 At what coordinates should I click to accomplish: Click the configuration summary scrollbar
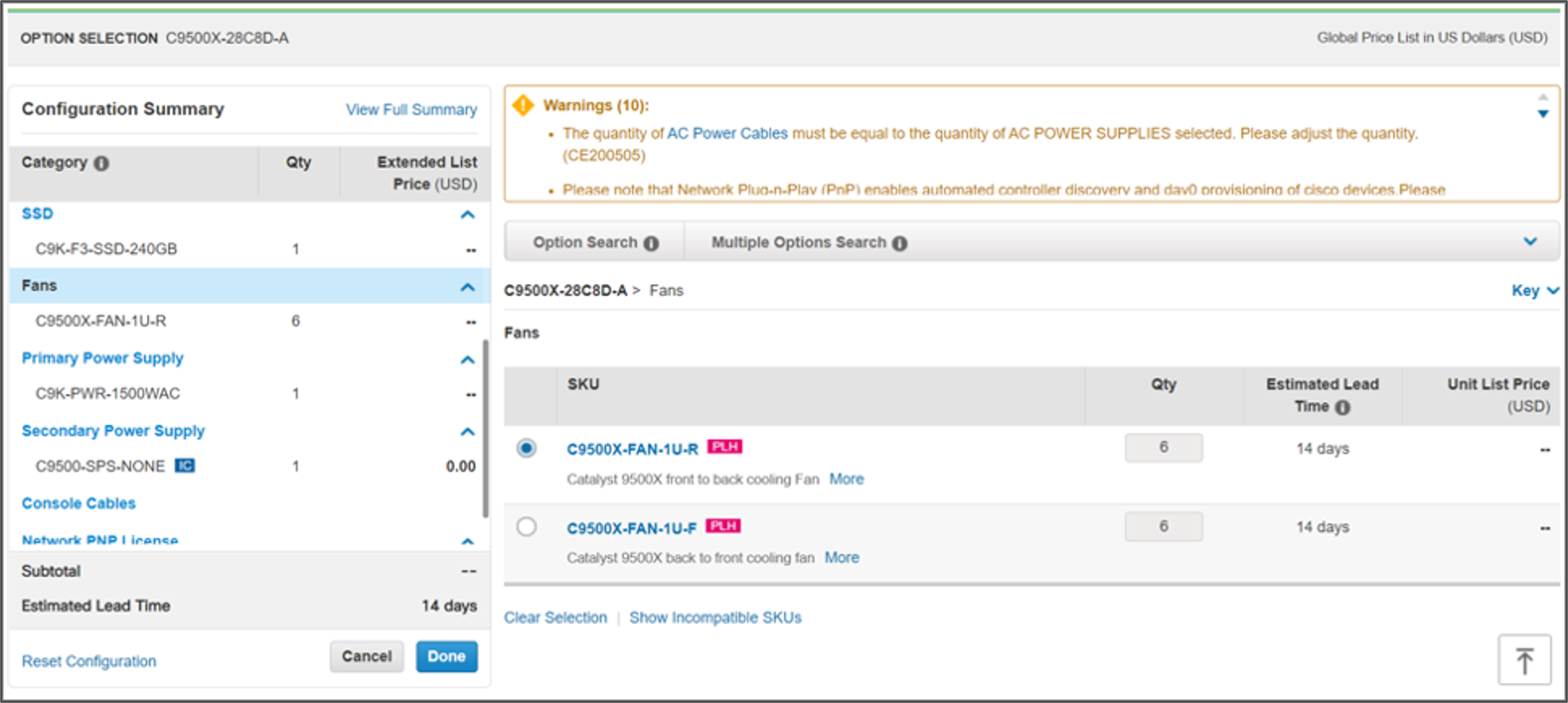click(485, 428)
